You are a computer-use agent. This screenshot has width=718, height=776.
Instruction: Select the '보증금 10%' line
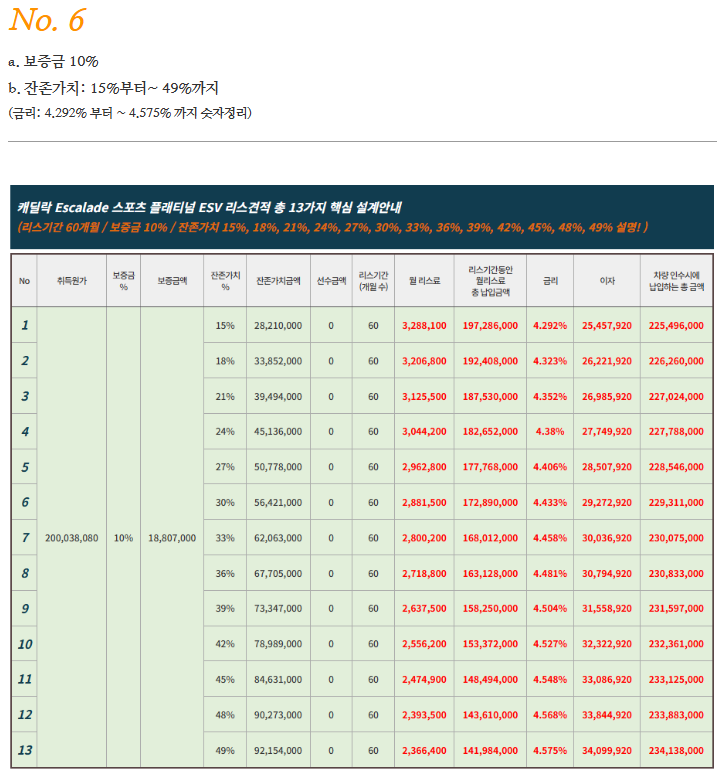[53, 61]
